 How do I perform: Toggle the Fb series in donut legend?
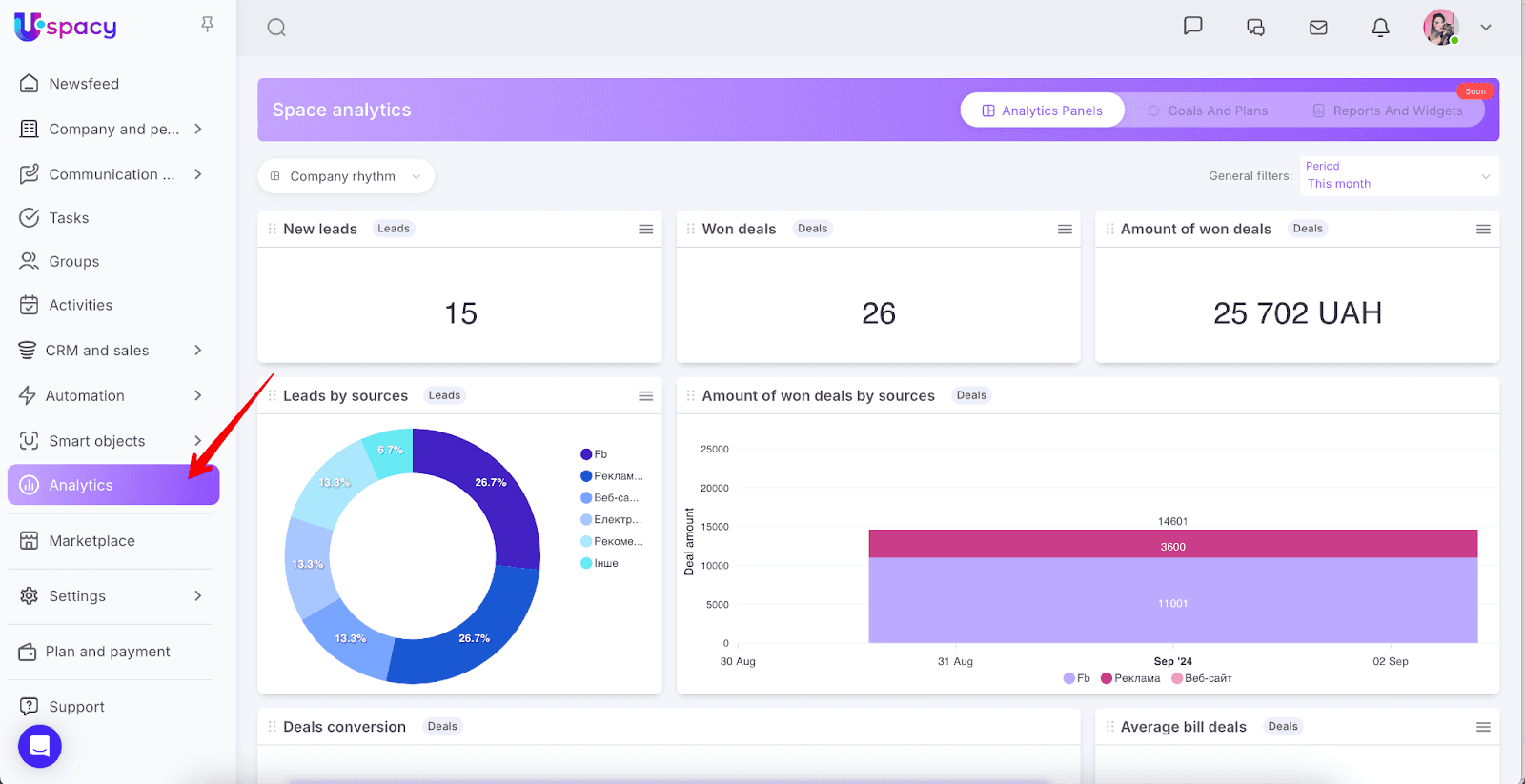[594, 454]
